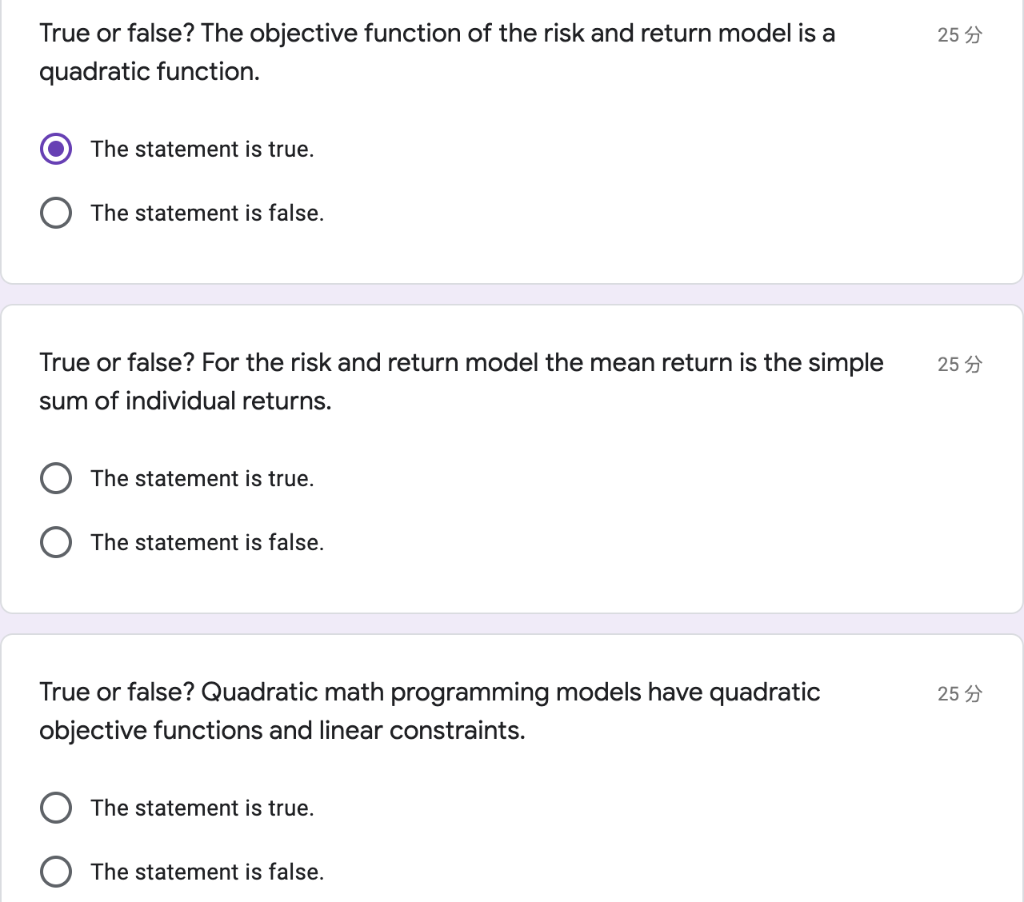Image resolution: width=1024 pixels, height=902 pixels.
Task: Select 'The statement is false.' for the mean return question
Action: (56, 542)
